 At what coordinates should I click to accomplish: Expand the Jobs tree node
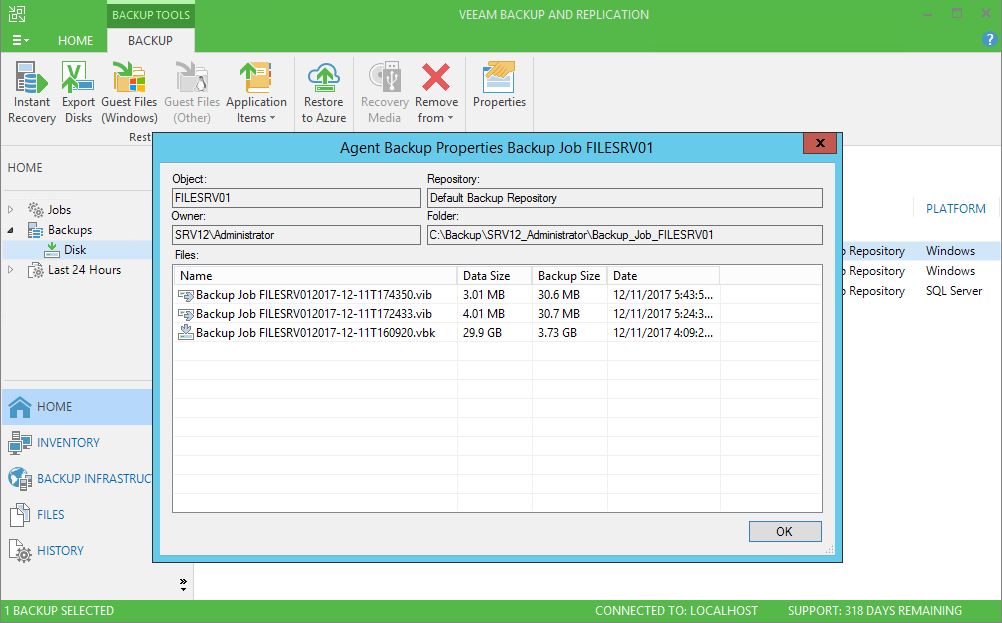[10, 209]
